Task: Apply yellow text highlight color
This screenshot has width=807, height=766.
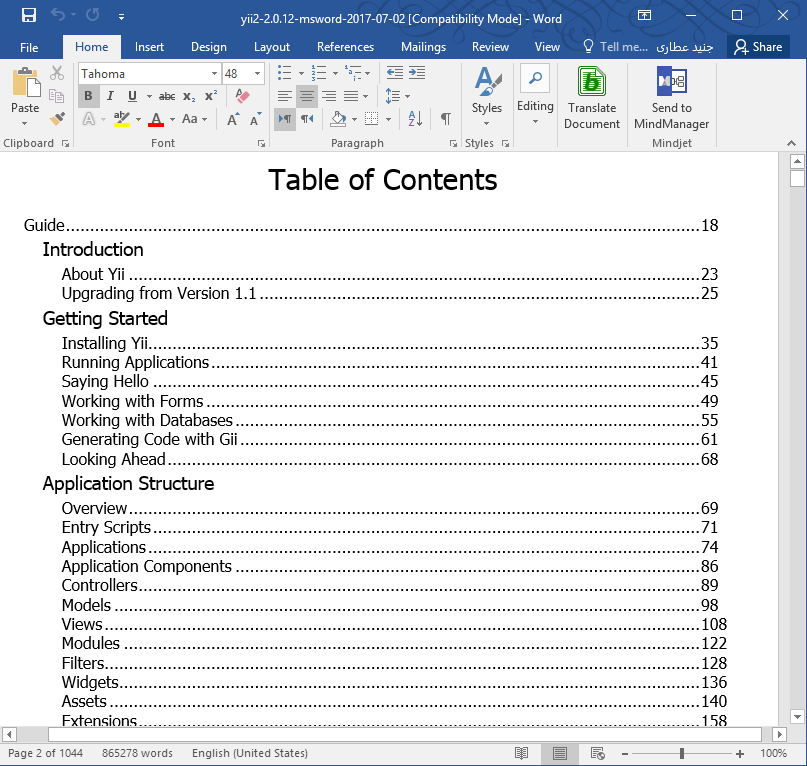Action: point(122,119)
